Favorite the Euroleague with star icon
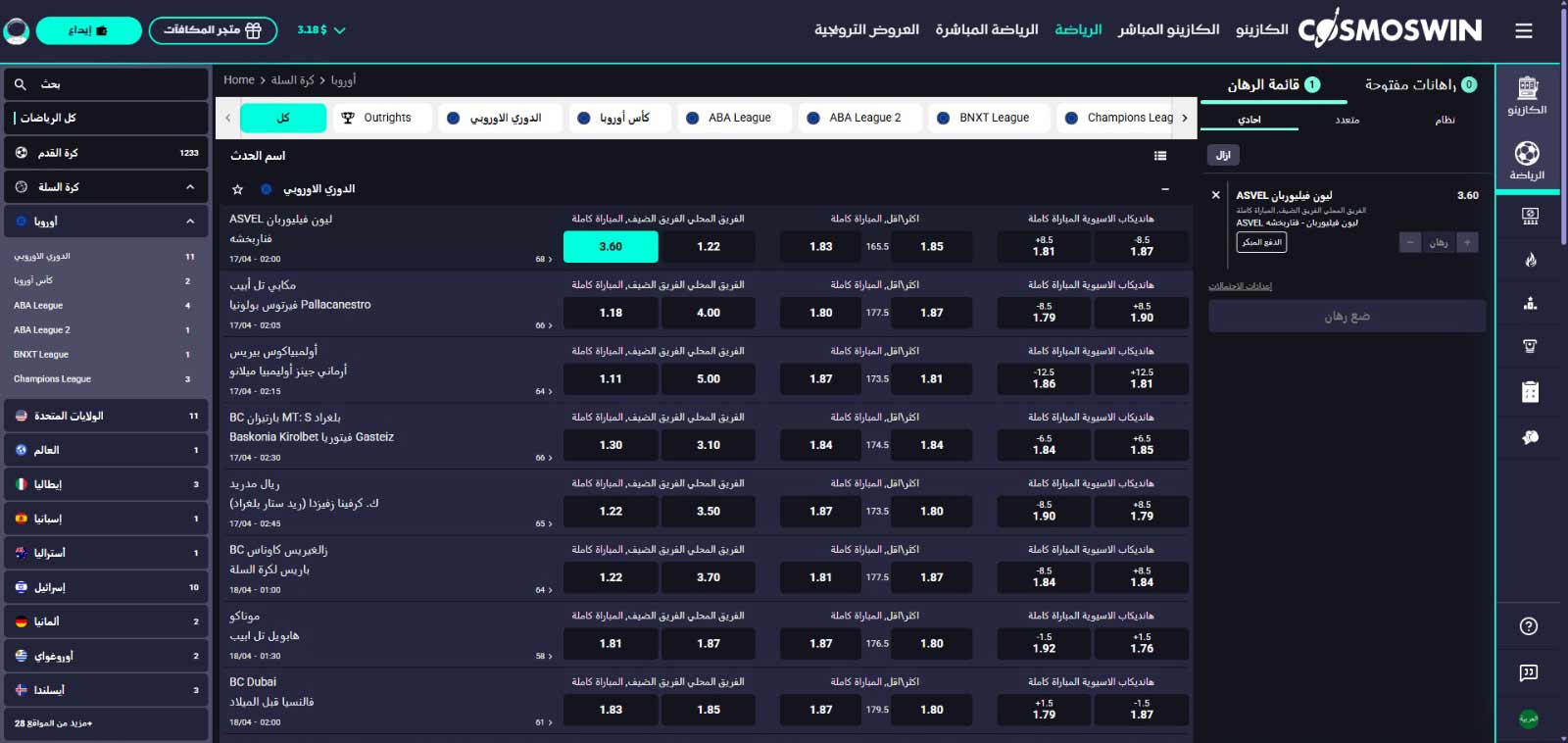This screenshot has height=743, width=1568. 237,189
